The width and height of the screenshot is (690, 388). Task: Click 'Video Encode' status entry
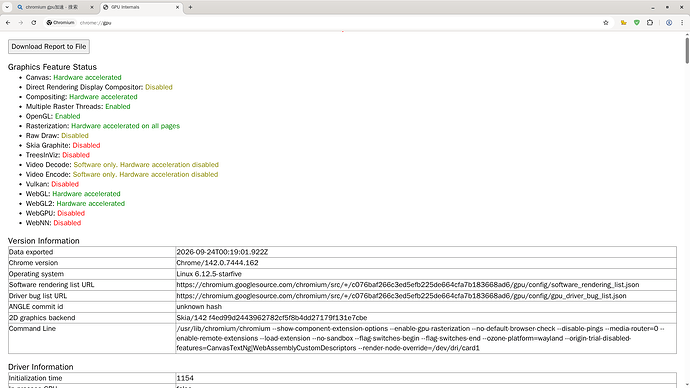tap(122, 174)
